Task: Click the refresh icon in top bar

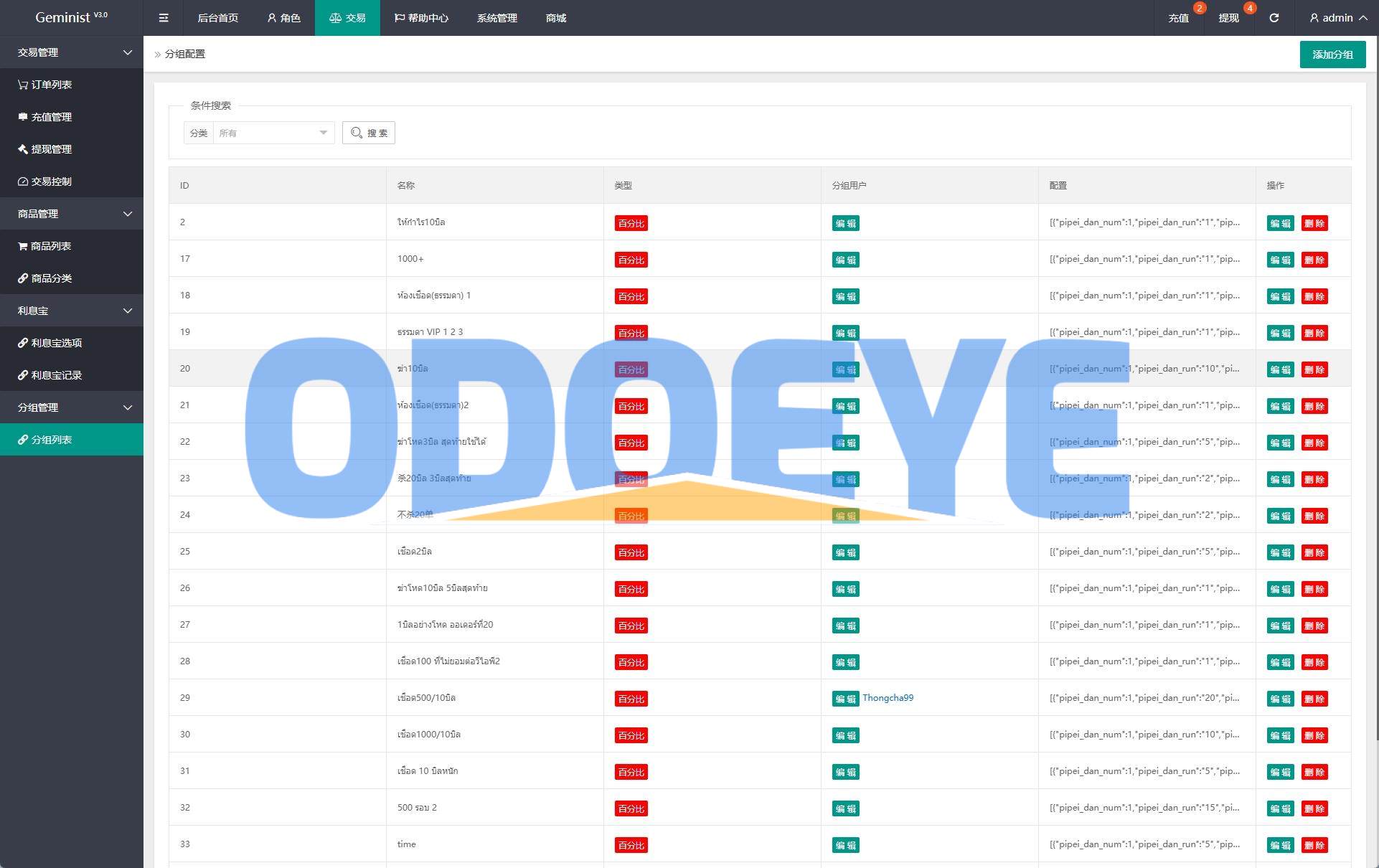Action: point(1274,18)
